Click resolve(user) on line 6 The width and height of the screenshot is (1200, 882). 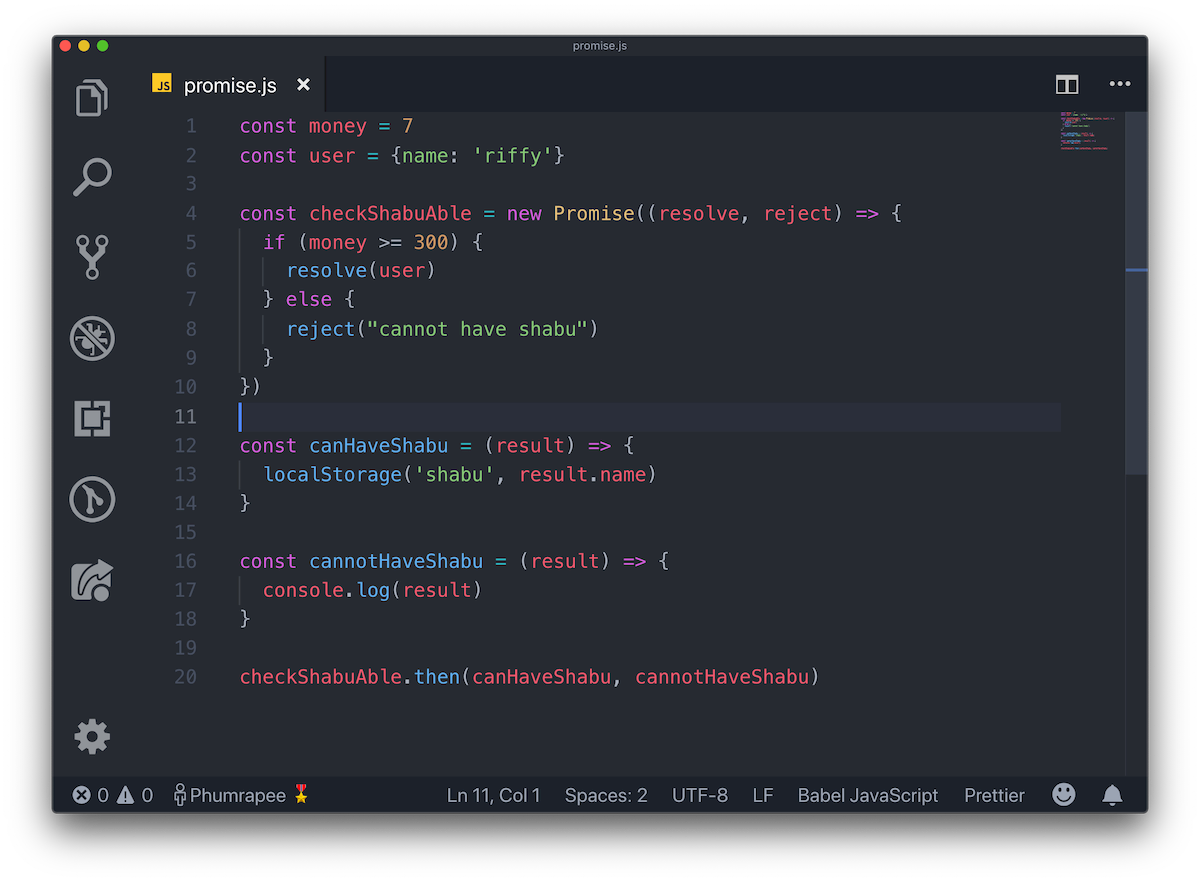[x=362, y=271]
